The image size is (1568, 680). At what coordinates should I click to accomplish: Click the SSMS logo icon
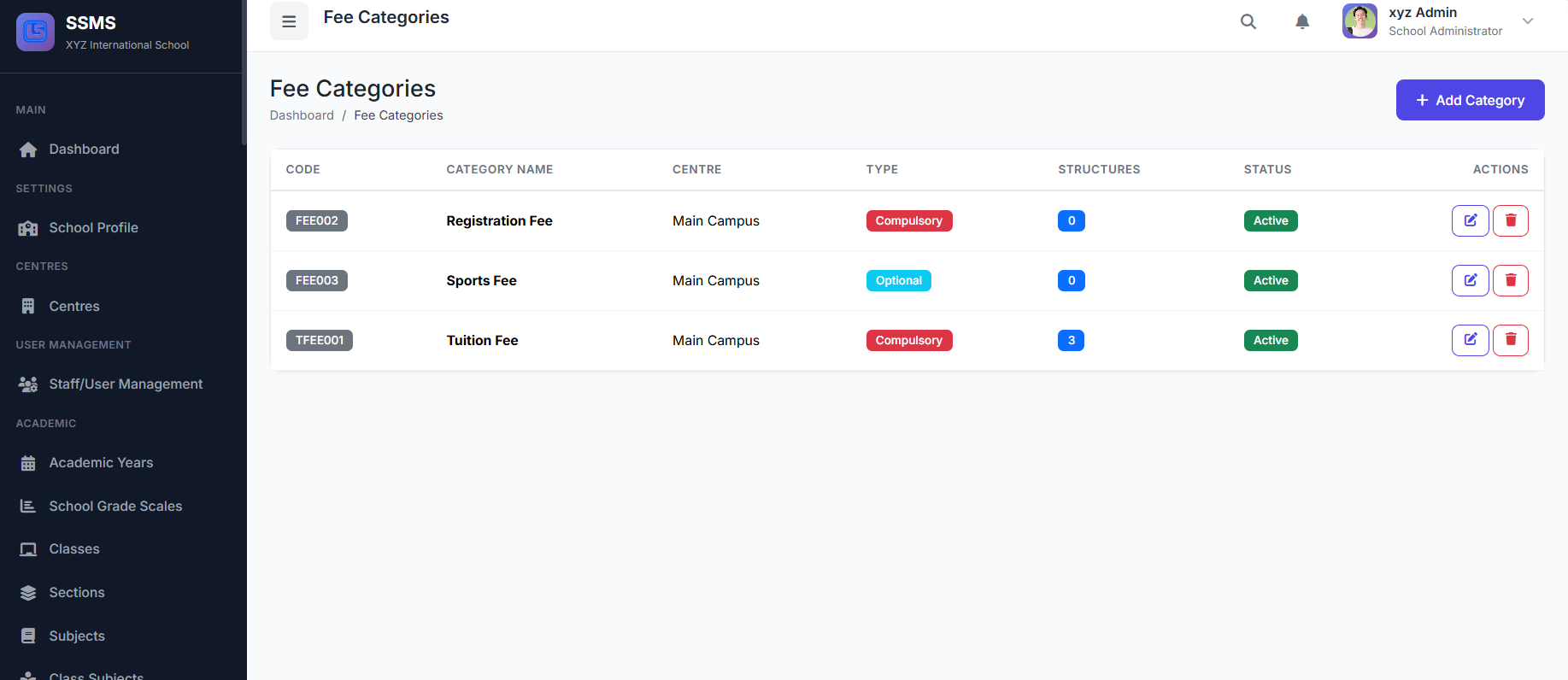point(35,32)
